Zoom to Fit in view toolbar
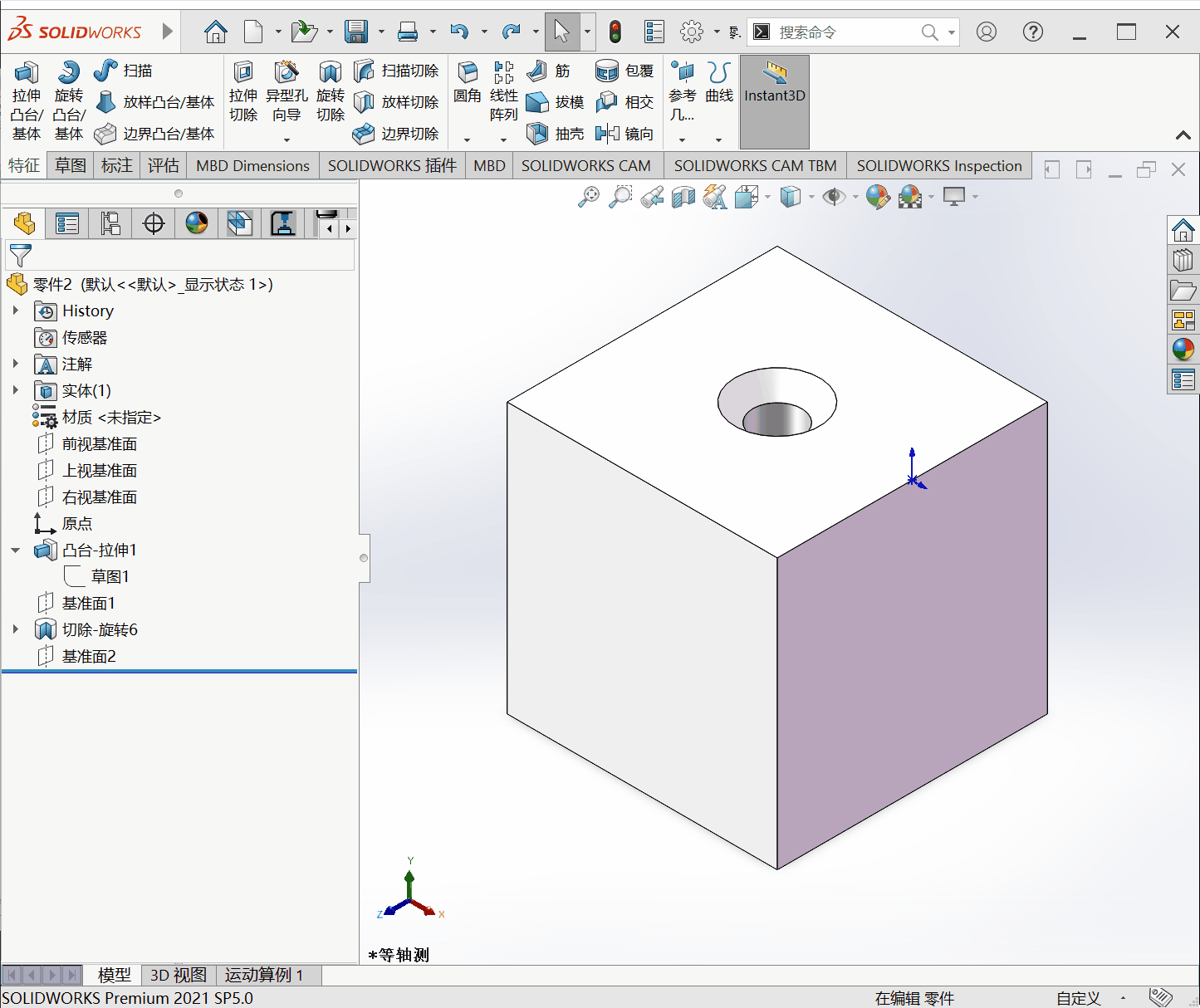Image resolution: width=1200 pixels, height=1008 pixels. (x=589, y=197)
